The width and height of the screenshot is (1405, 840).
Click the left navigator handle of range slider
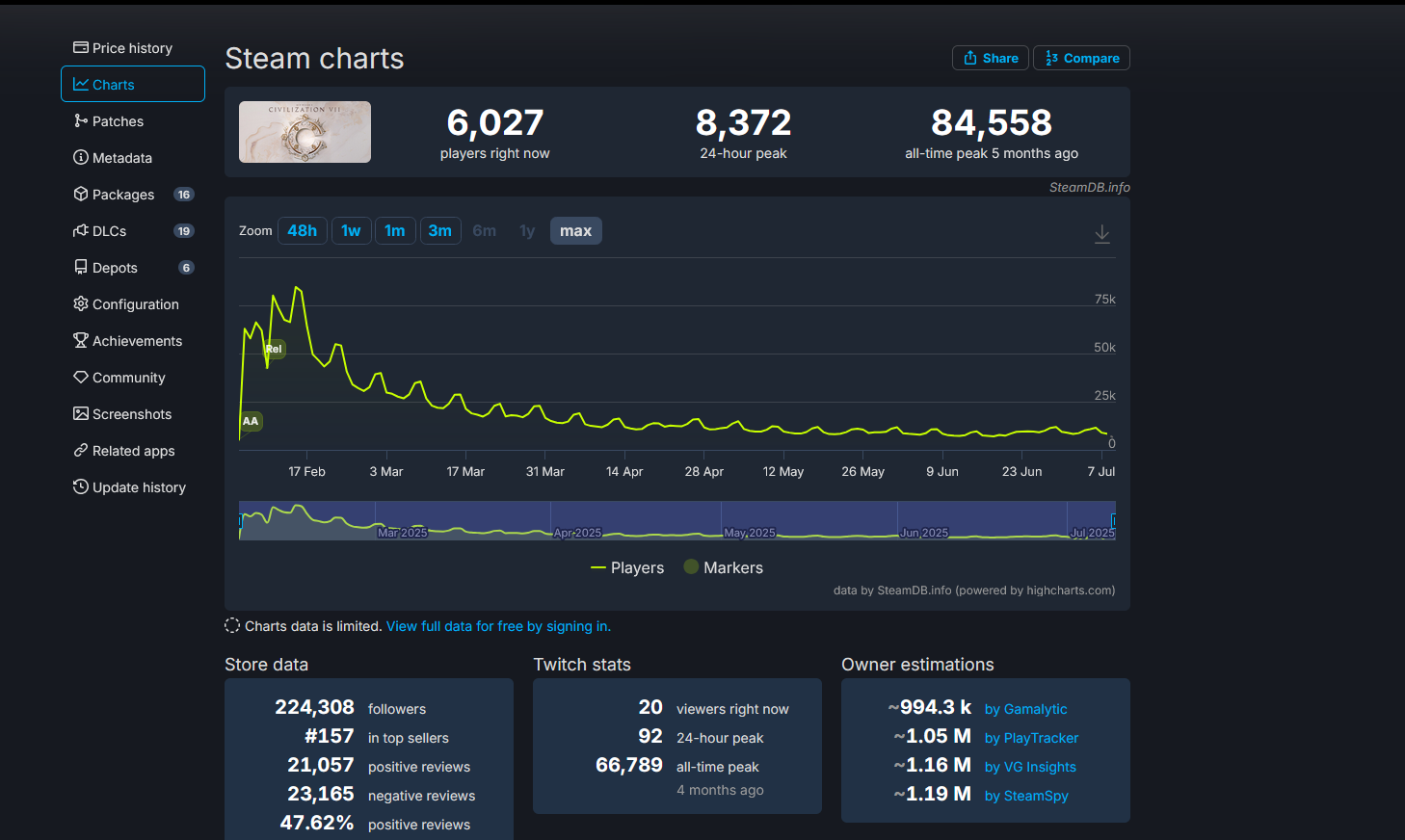tap(240, 520)
